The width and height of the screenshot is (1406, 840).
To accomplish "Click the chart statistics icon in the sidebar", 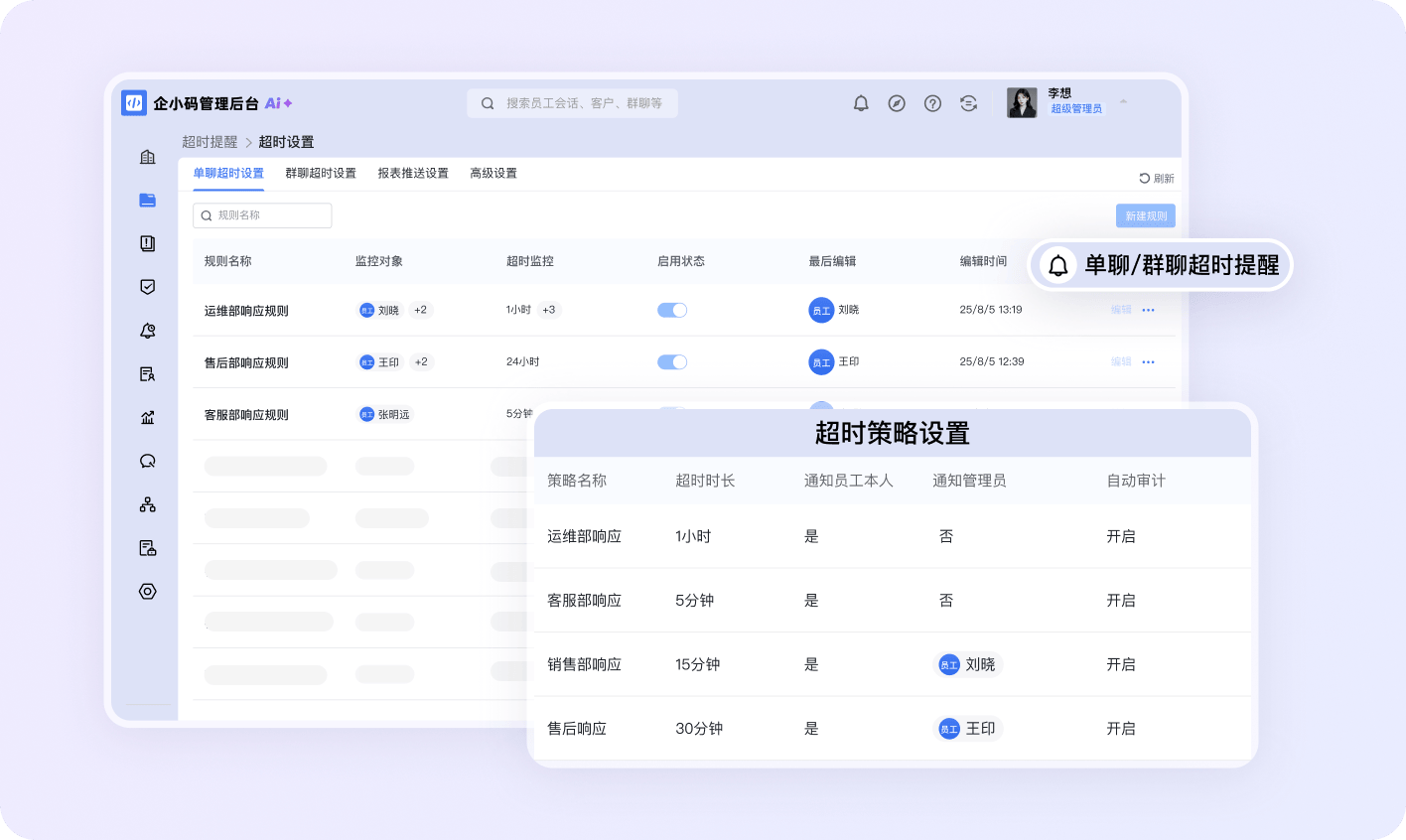I will (148, 417).
